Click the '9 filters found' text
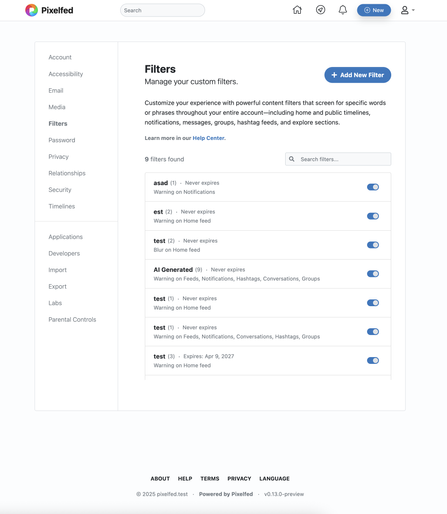447x514 pixels. pos(164,159)
